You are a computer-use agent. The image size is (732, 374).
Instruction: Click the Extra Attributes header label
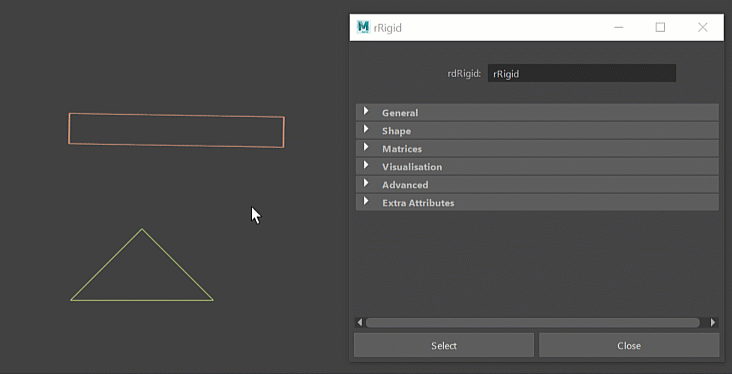pos(418,203)
